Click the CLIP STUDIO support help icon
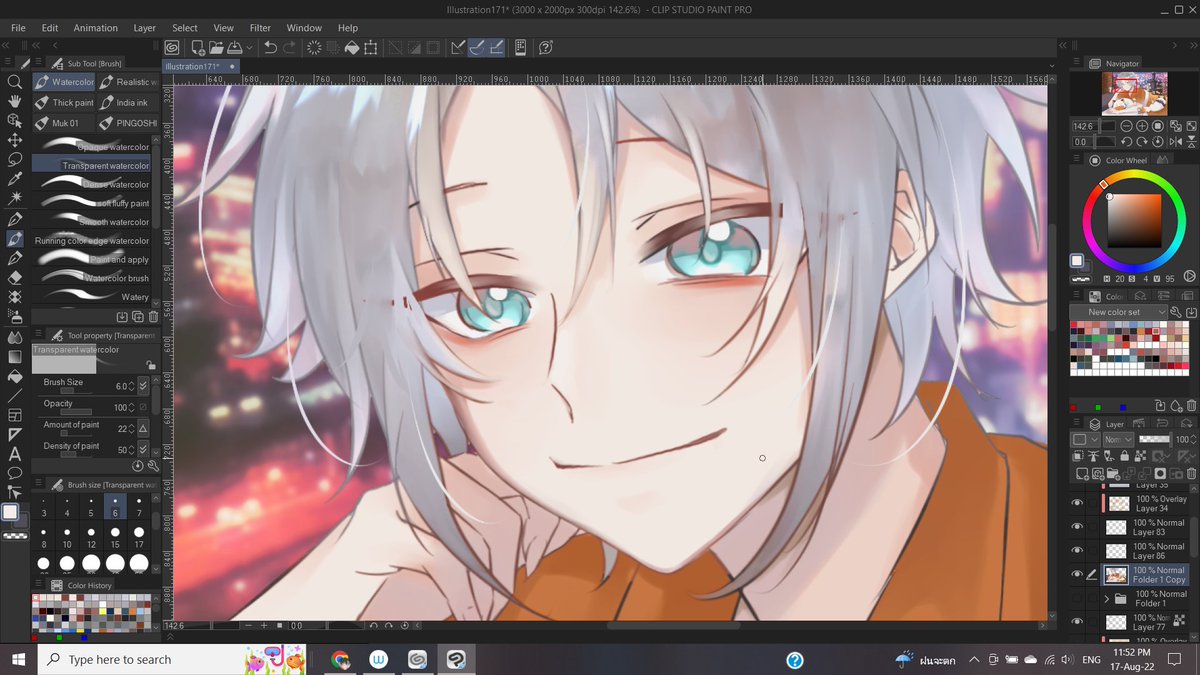1200x675 pixels. click(546, 47)
